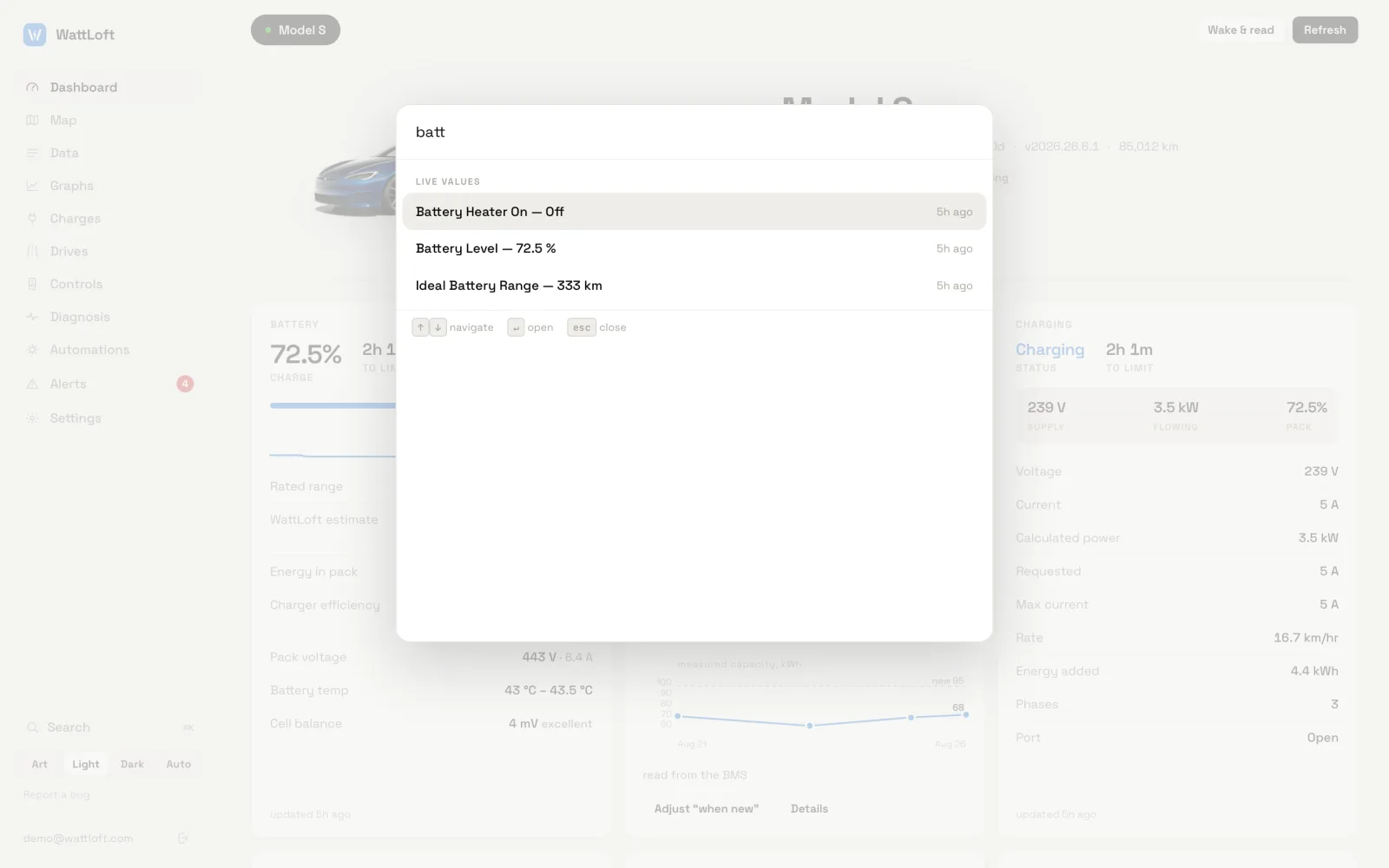Screen dimensions: 1389x868
Task: Select the Art theme option
Action: (40, 764)
